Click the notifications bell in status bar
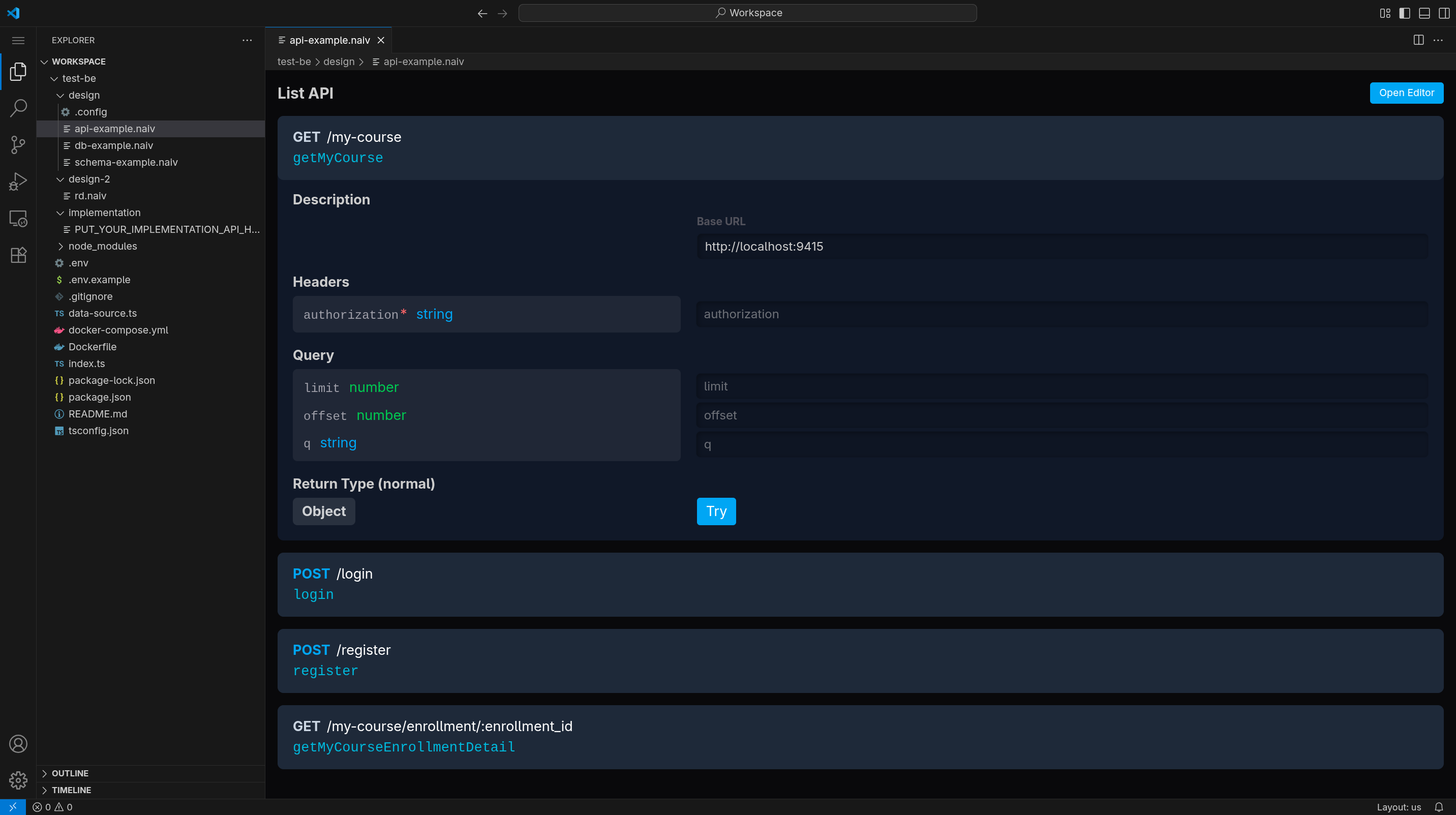The image size is (1456, 815). 1439,807
